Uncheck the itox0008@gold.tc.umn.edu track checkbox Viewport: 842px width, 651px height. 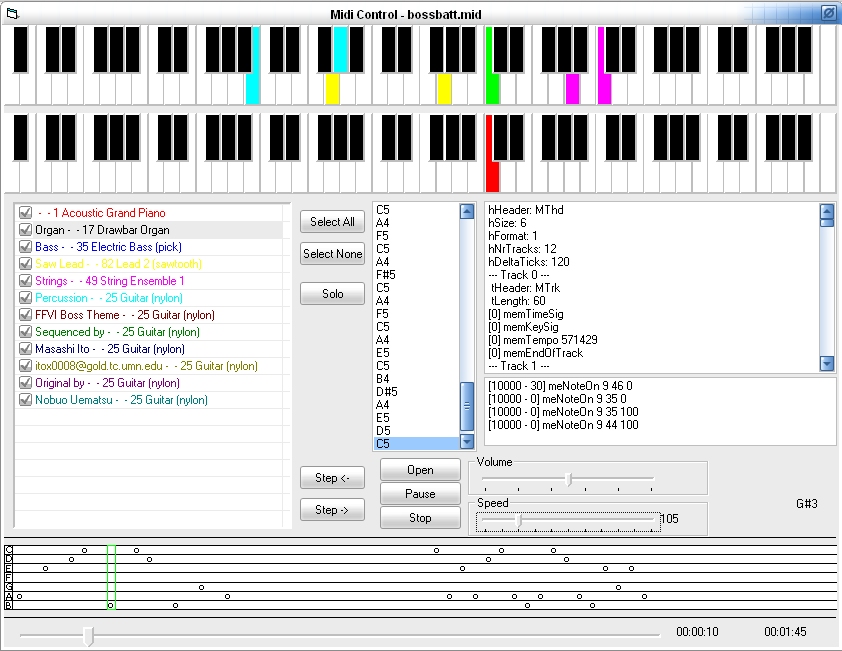[x=25, y=366]
